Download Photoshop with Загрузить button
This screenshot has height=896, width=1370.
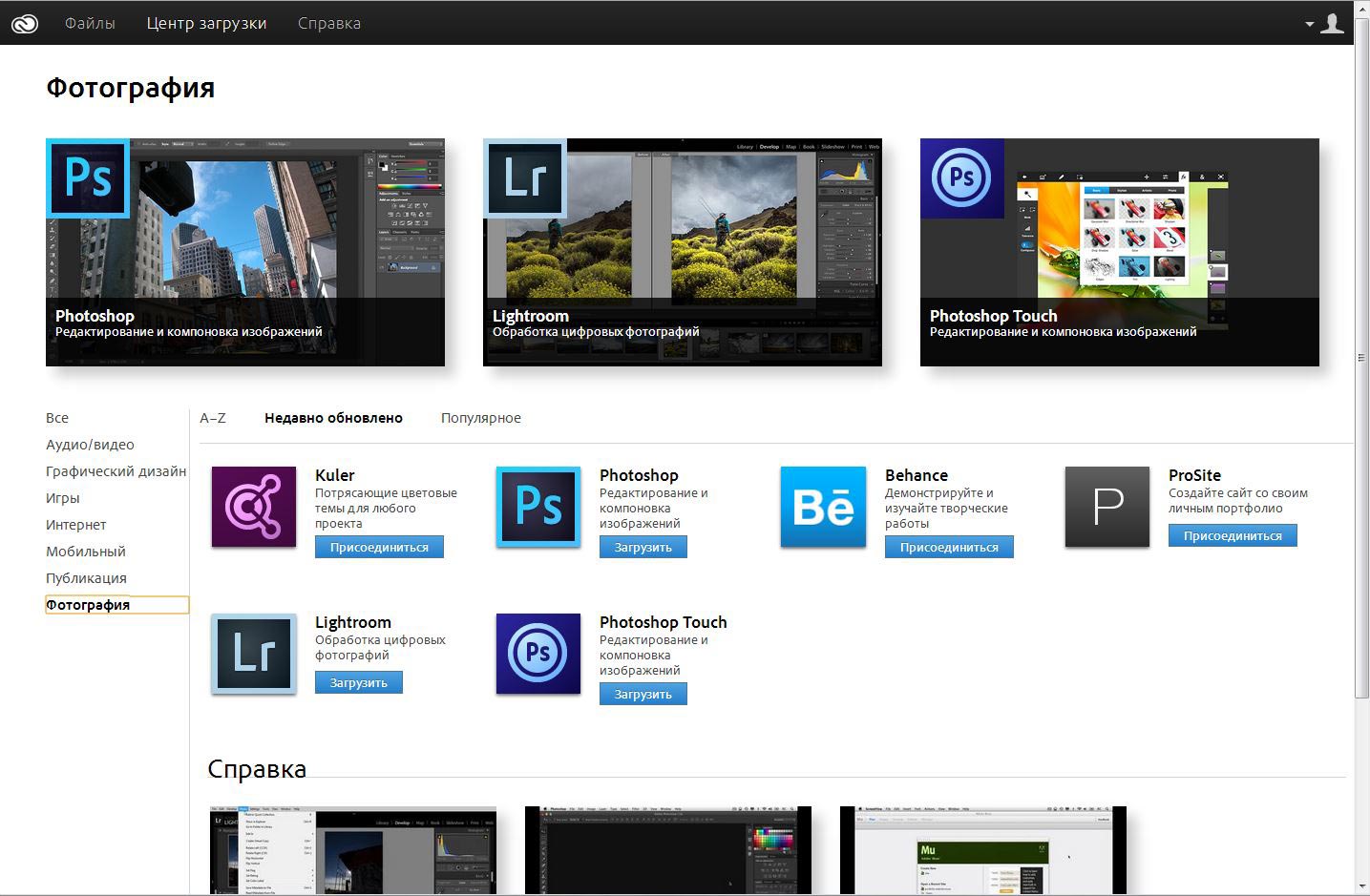coord(643,547)
